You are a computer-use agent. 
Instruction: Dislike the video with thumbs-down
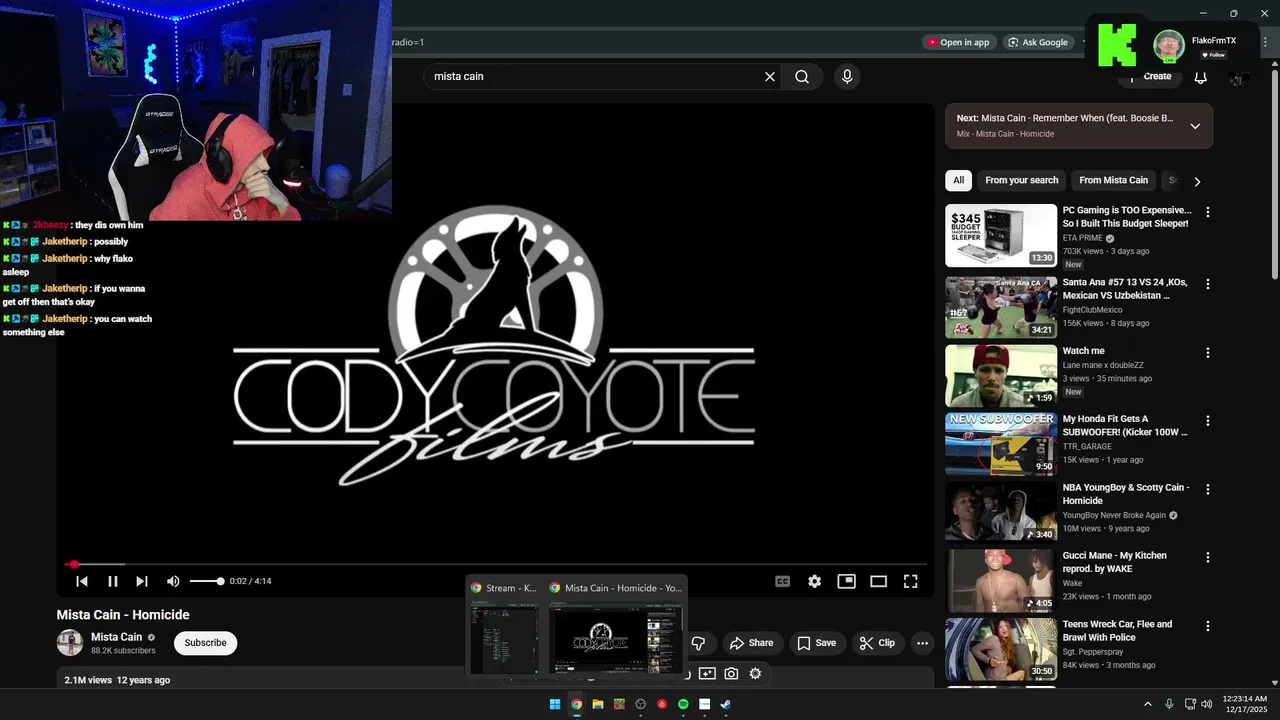coord(699,643)
